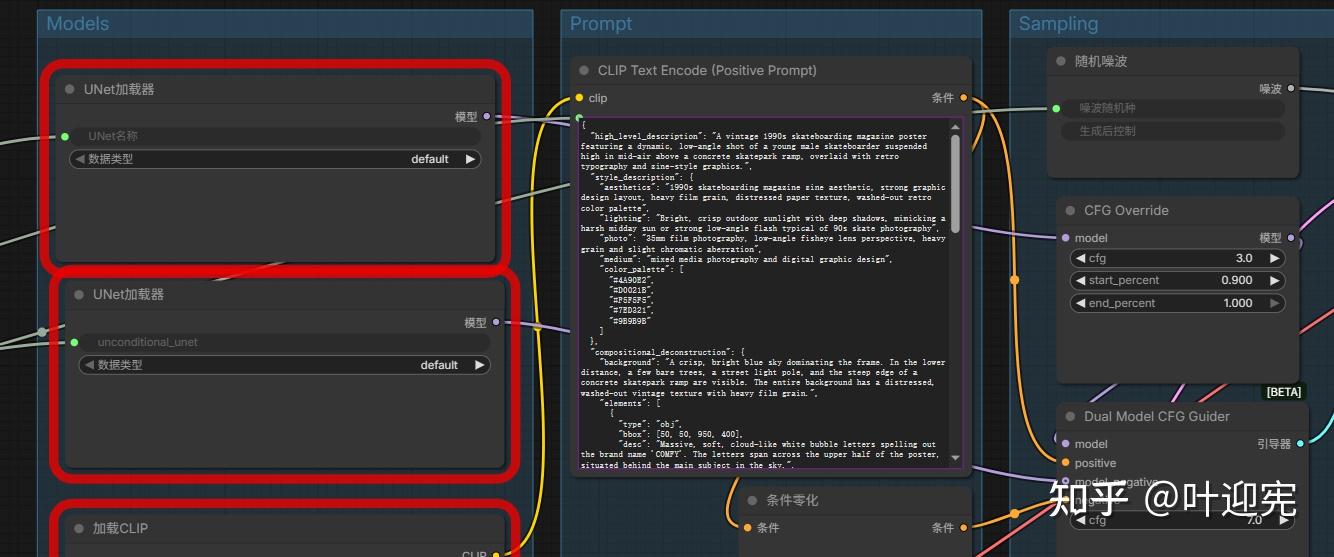
Task: Click the 条件零化 node title
Action: [792, 500]
